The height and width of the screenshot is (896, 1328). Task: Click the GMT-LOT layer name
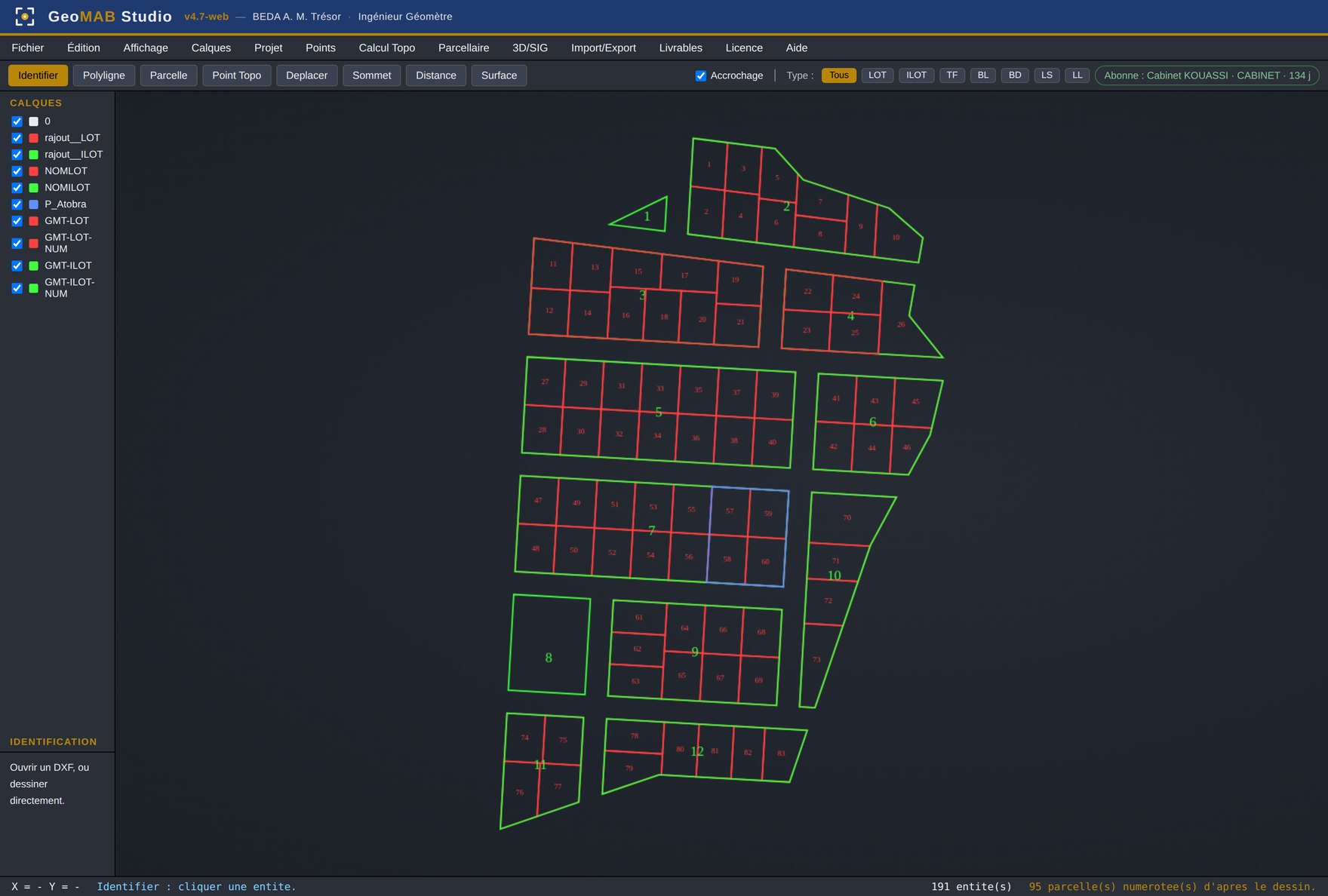[66, 221]
